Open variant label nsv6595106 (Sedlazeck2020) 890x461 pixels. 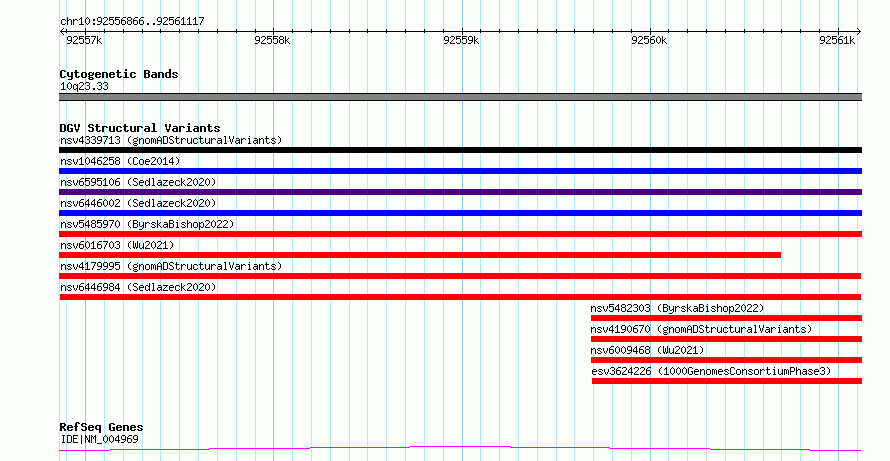click(x=138, y=182)
